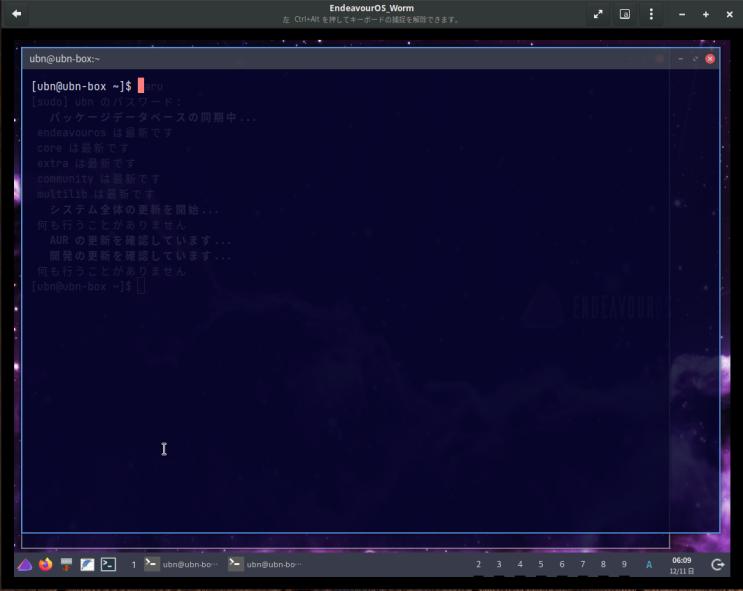The width and height of the screenshot is (743, 591).
Task: Switch to workspace 6
Action: tap(562, 564)
